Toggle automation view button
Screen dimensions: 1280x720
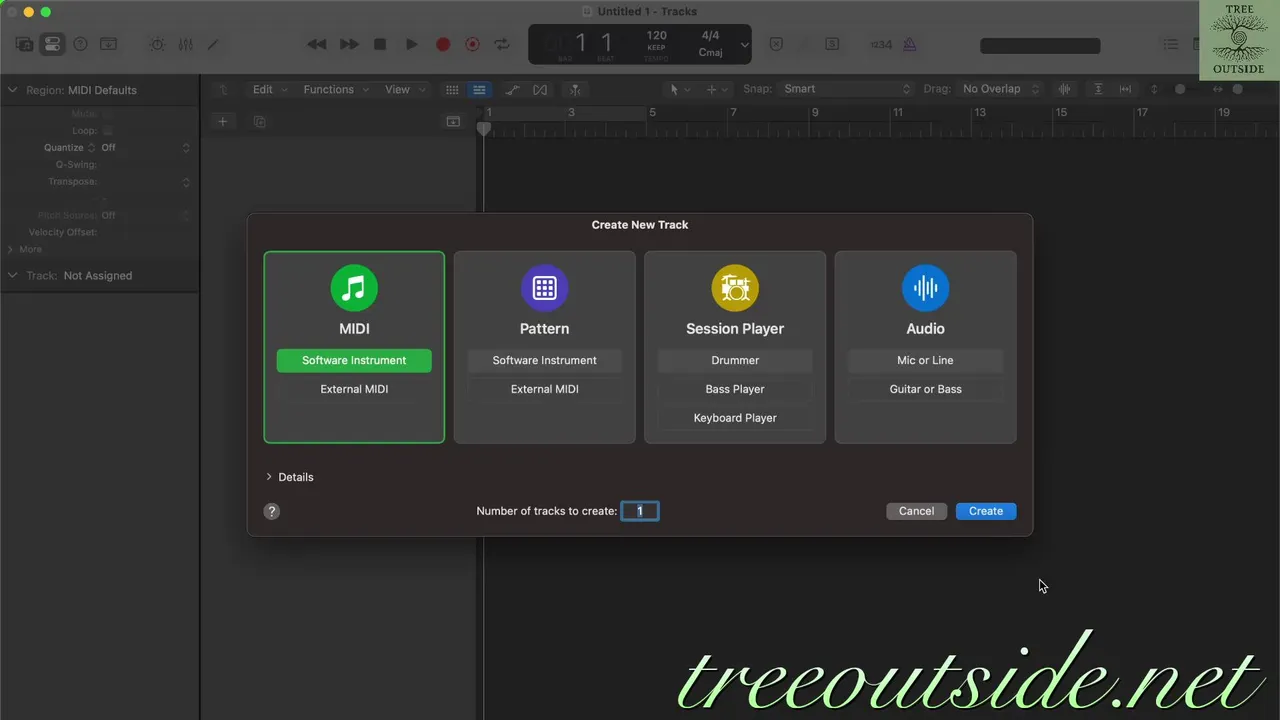pyautogui.click(x=512, y=89)
